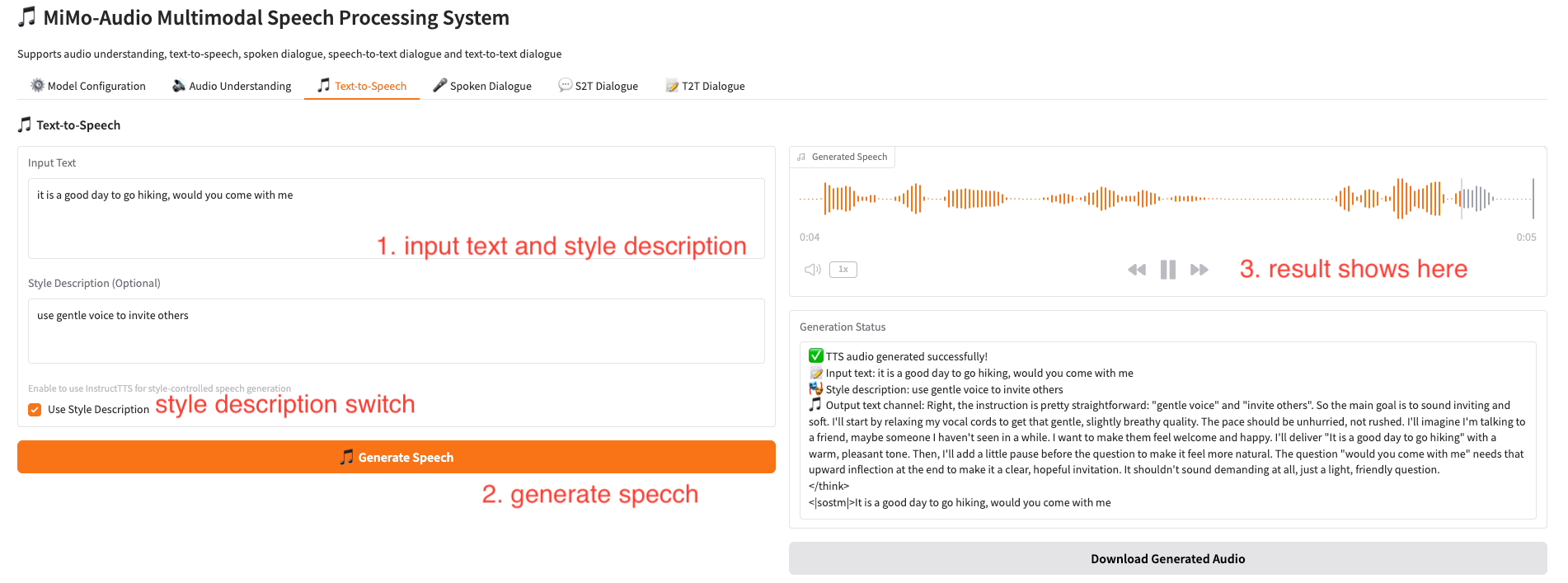This screenshot has width=1568, height=583.
Task: Click the Generated Speech music note icon
Action: click(x=801, y=157)
